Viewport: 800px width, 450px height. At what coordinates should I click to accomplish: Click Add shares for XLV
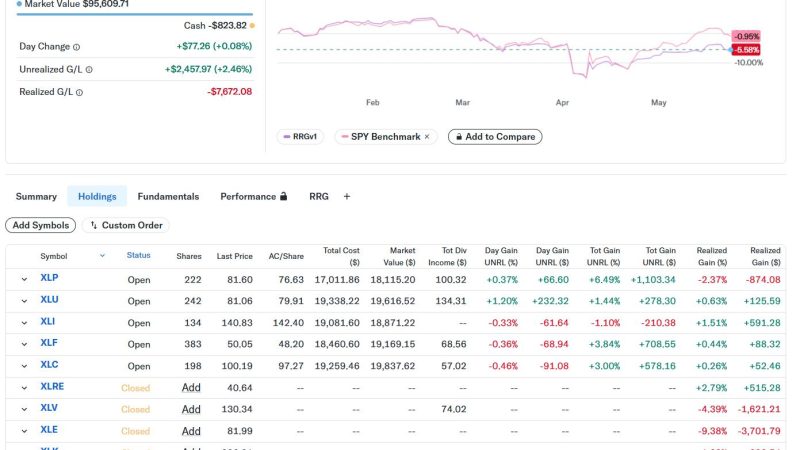[x=191, y=409]
